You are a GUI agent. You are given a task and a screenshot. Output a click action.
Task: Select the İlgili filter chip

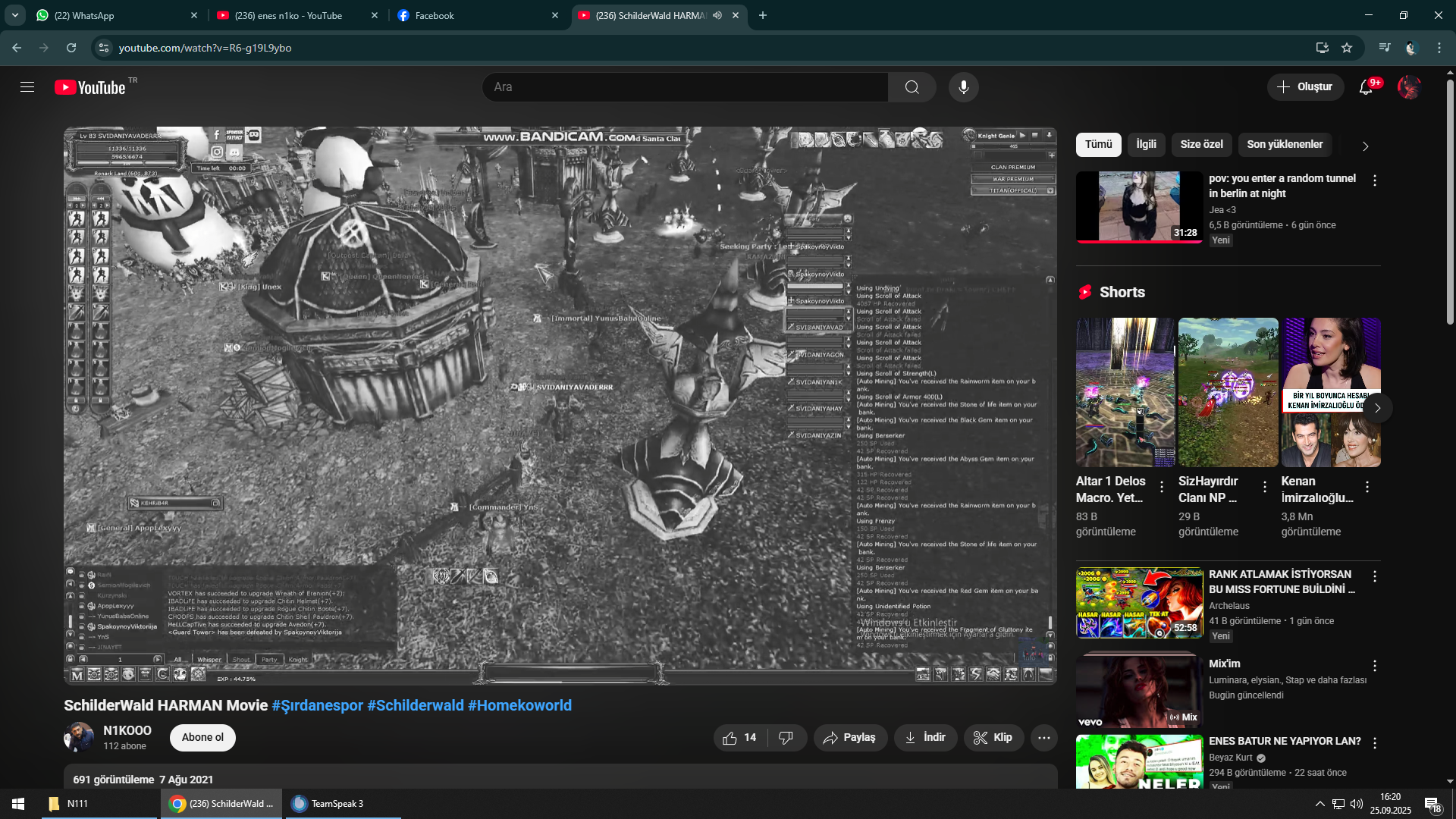pyautogui.click(x=1147, y=144)
